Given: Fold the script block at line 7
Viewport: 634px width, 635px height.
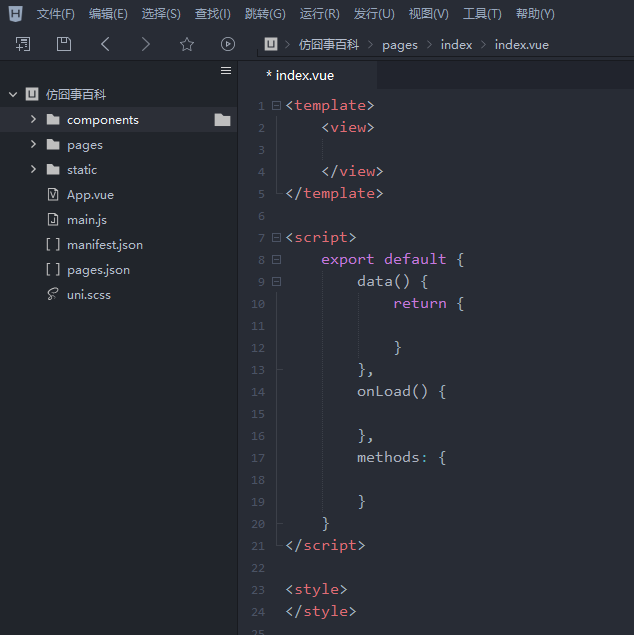Looking at the screenshot, I should pos(277,237).
